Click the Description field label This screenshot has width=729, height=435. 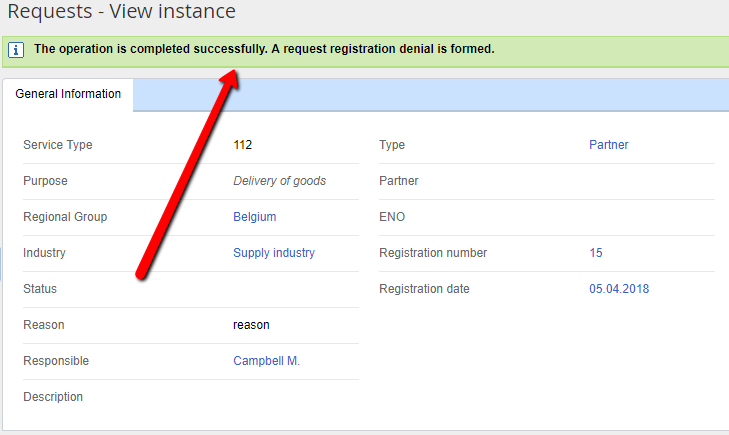point(53,397)
